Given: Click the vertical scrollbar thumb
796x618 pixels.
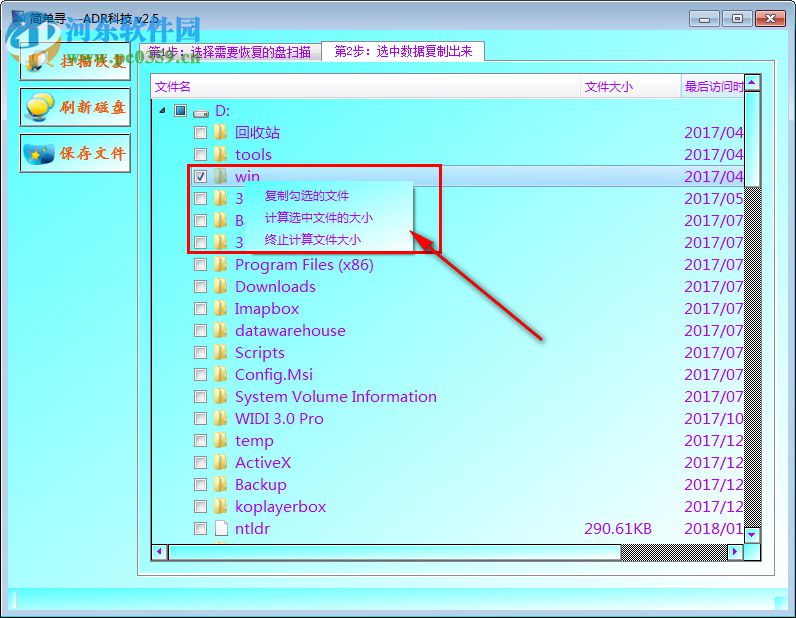Looking at the screenshot, I should click(752, 139).
